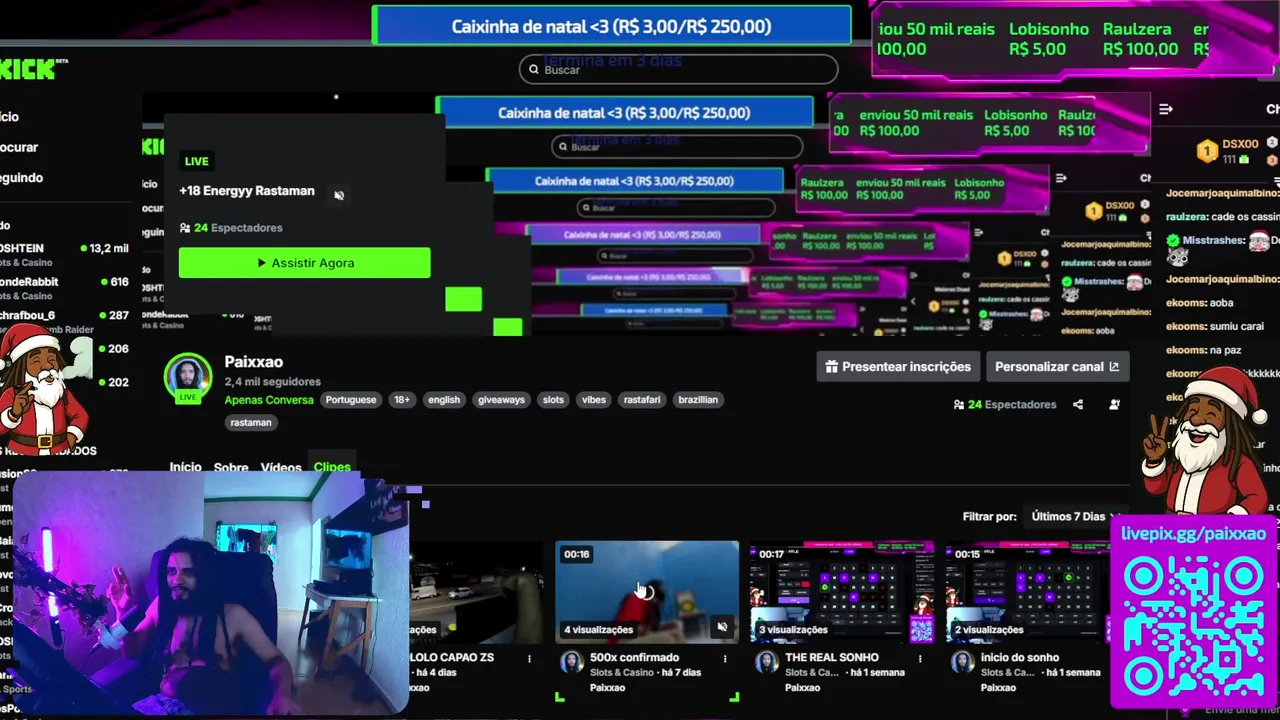Click the '4 visualizações' label on the clip
This screenshot has width=1280, height=720.
pyautogui.click(x=598, y=630)
